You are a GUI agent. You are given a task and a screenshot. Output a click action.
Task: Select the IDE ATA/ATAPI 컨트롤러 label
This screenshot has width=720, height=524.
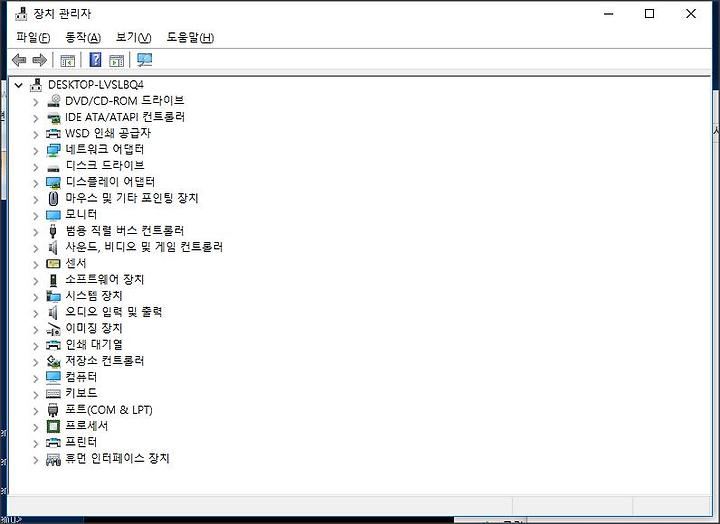[125, 117]
